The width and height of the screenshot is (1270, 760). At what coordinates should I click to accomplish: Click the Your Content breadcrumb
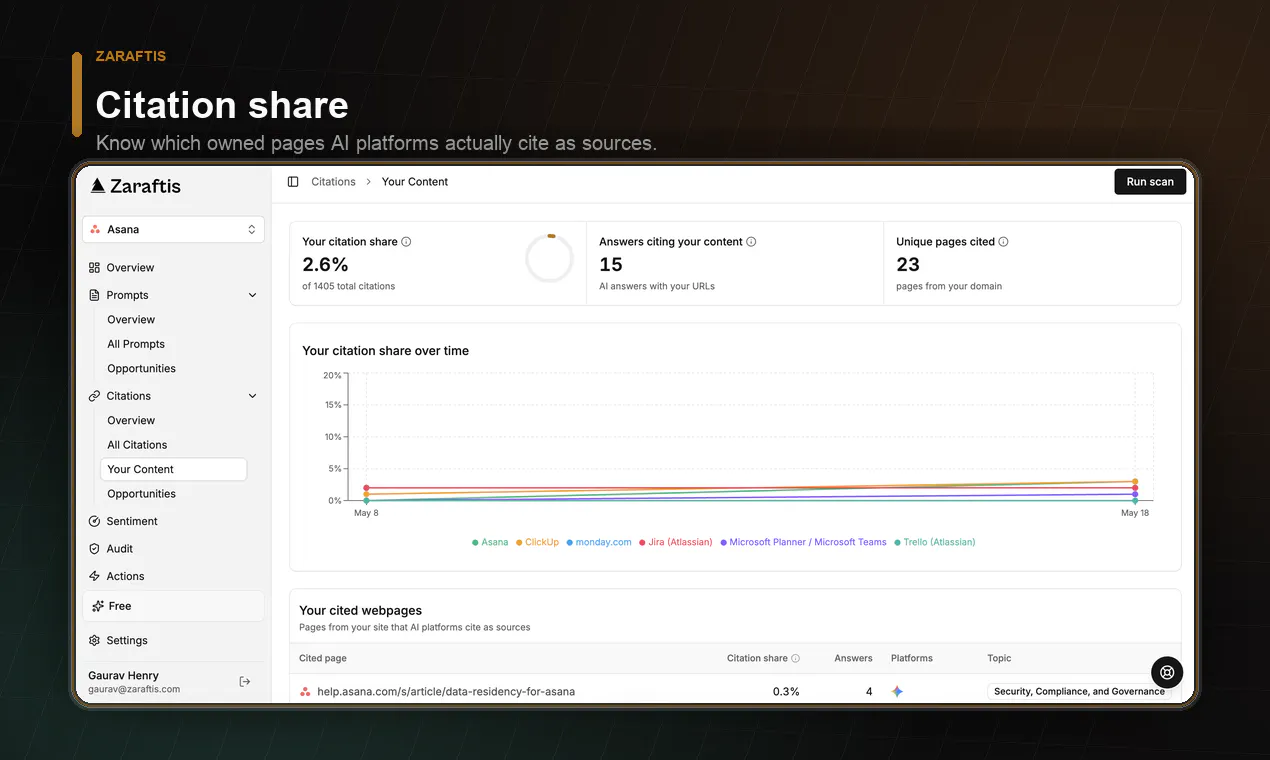pyautogui.click(x=415, y=182)
